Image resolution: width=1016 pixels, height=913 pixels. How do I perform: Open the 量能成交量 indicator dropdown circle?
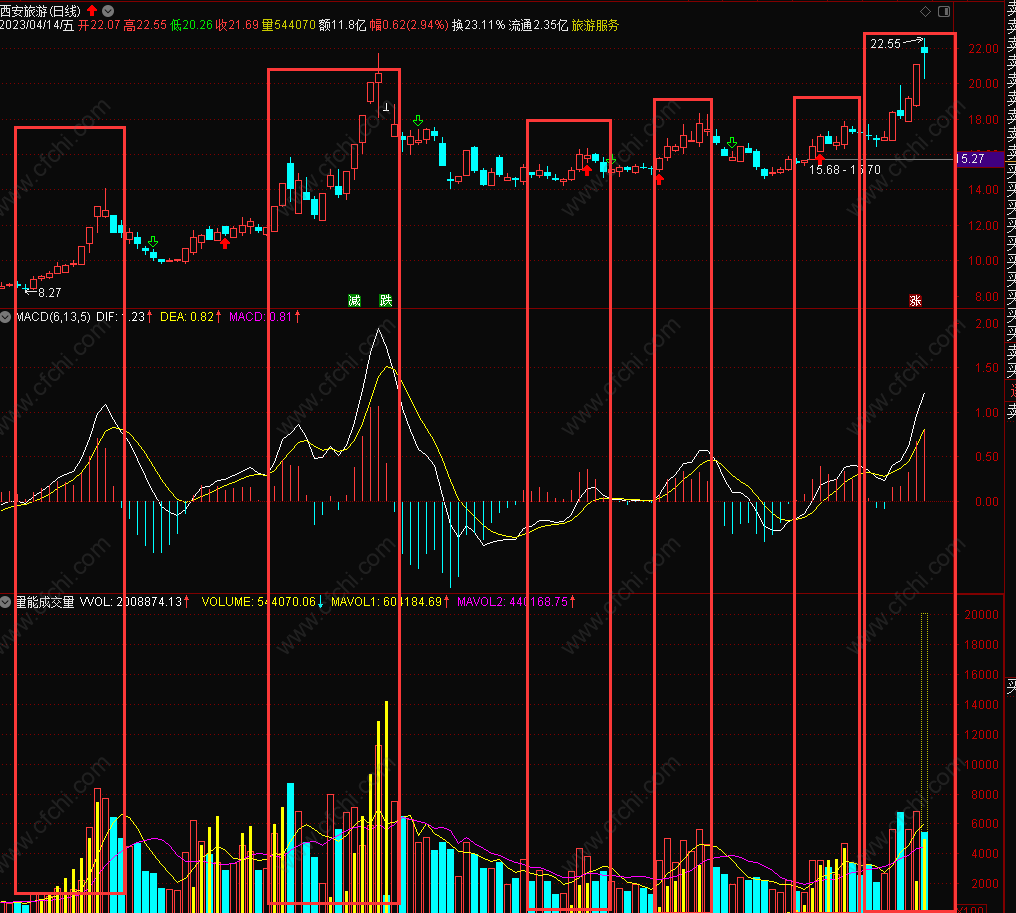[6, 602]
